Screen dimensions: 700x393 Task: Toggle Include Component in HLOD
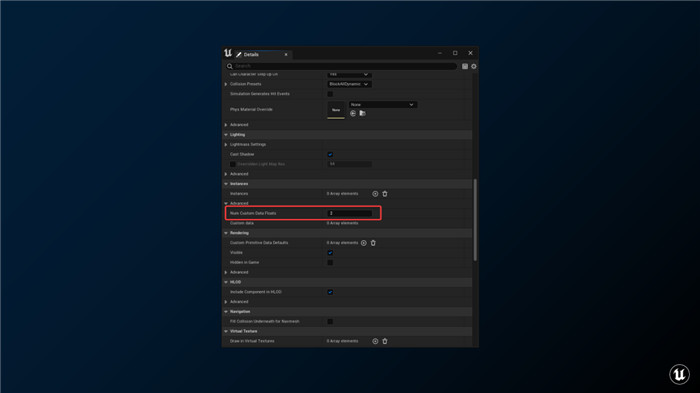click(x=330, y=292)
